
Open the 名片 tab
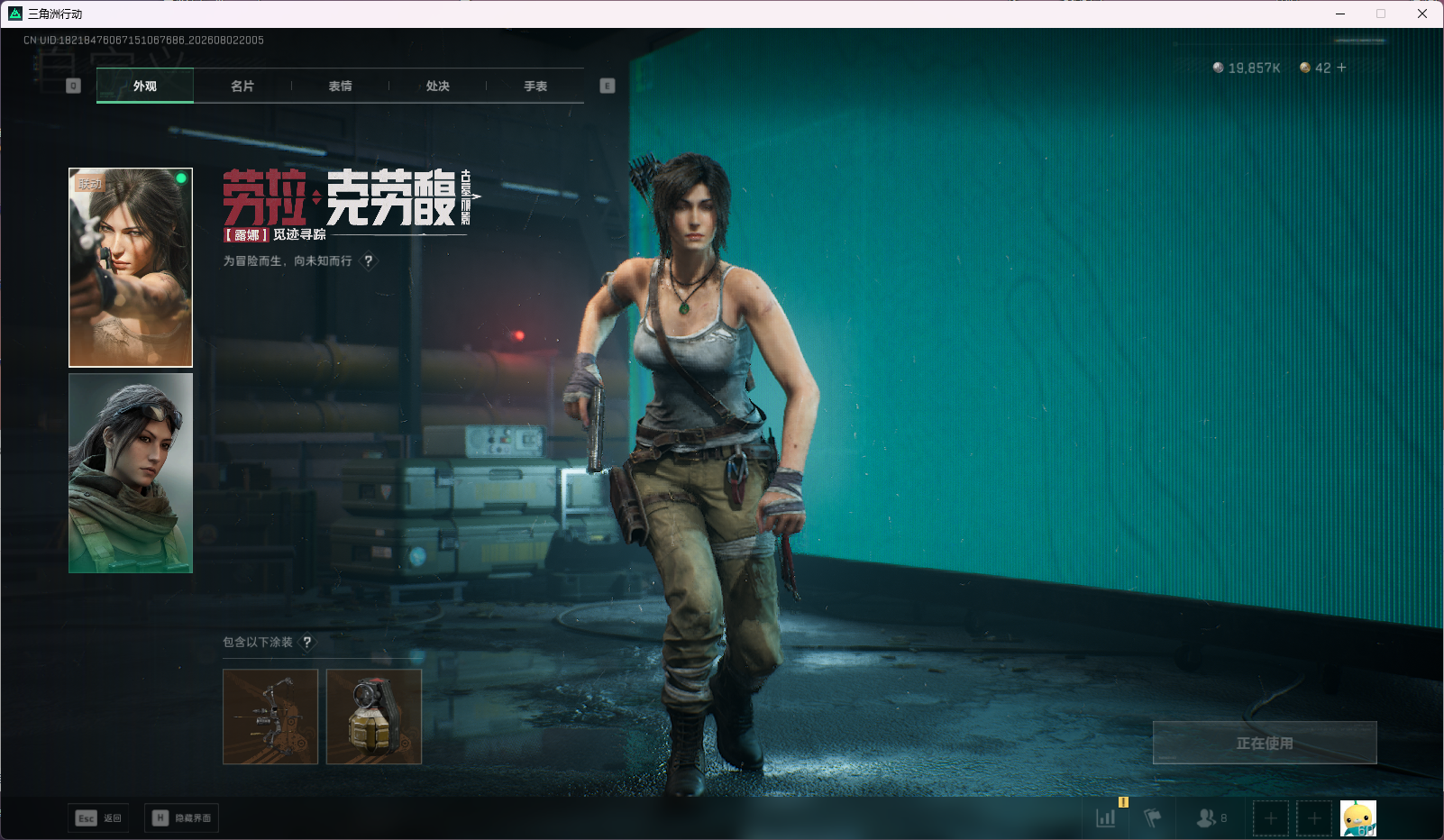tap(242, 86)
